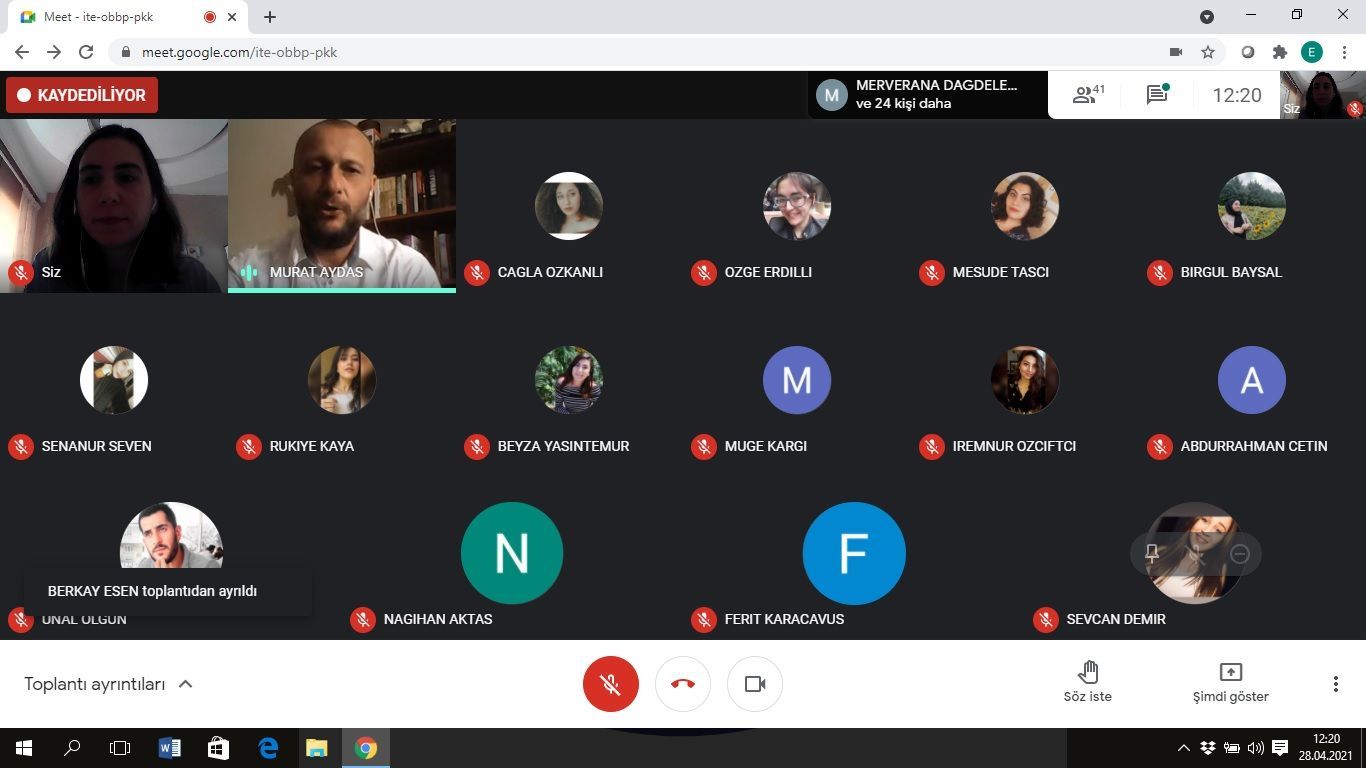This screenshot has width=1366, height=768.
Task: Bookmark page with the star icon
Action: point(1208,52)
